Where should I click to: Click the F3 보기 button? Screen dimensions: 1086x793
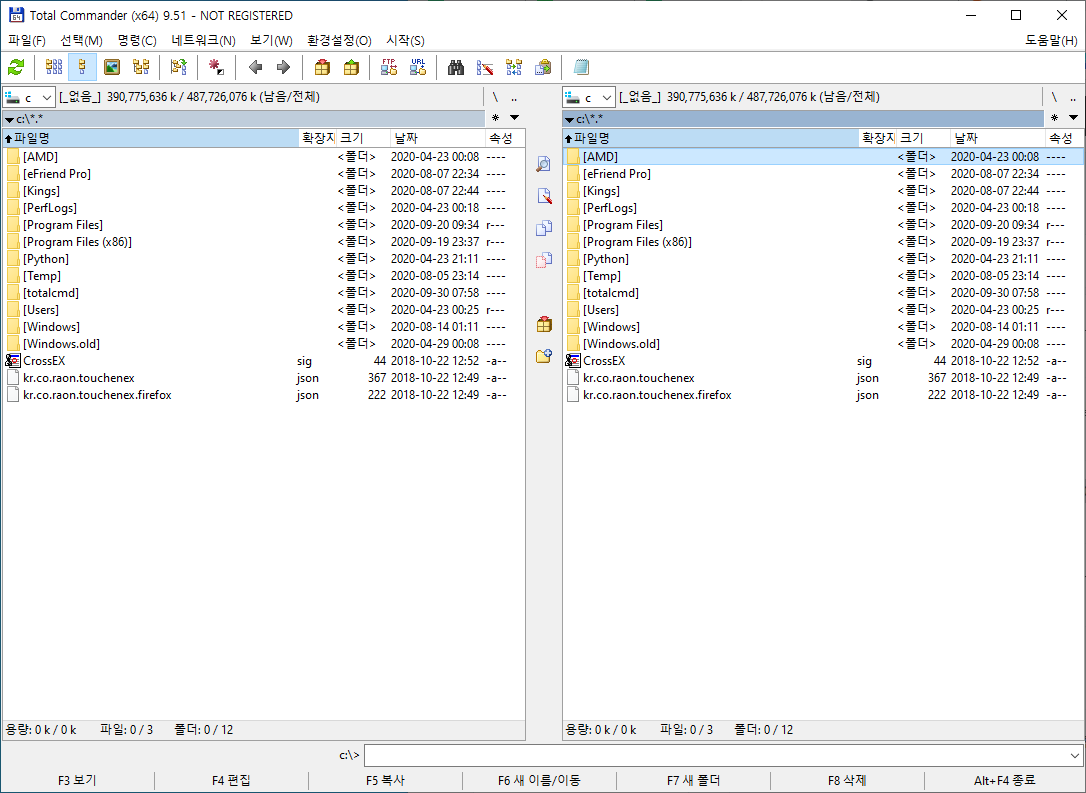tap(77, 781)
